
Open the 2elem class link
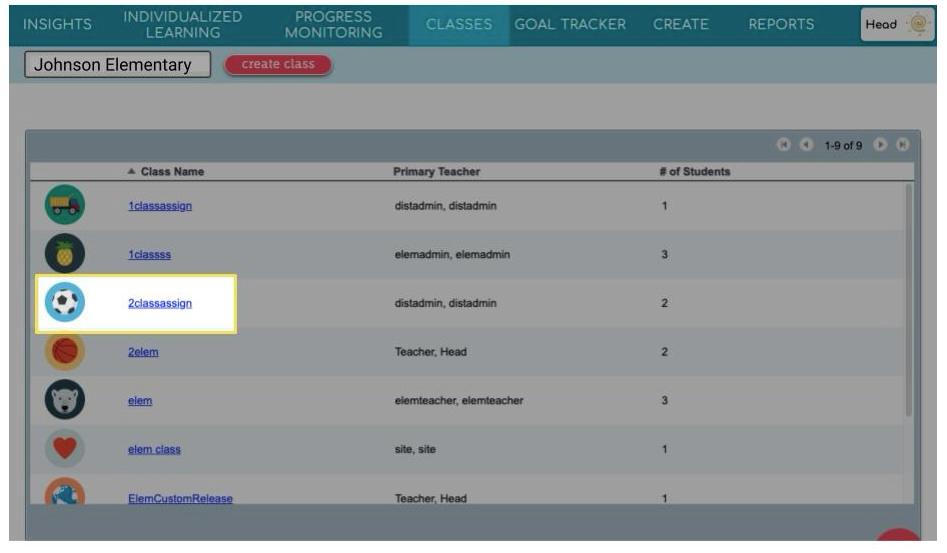(x=143, y=352)
